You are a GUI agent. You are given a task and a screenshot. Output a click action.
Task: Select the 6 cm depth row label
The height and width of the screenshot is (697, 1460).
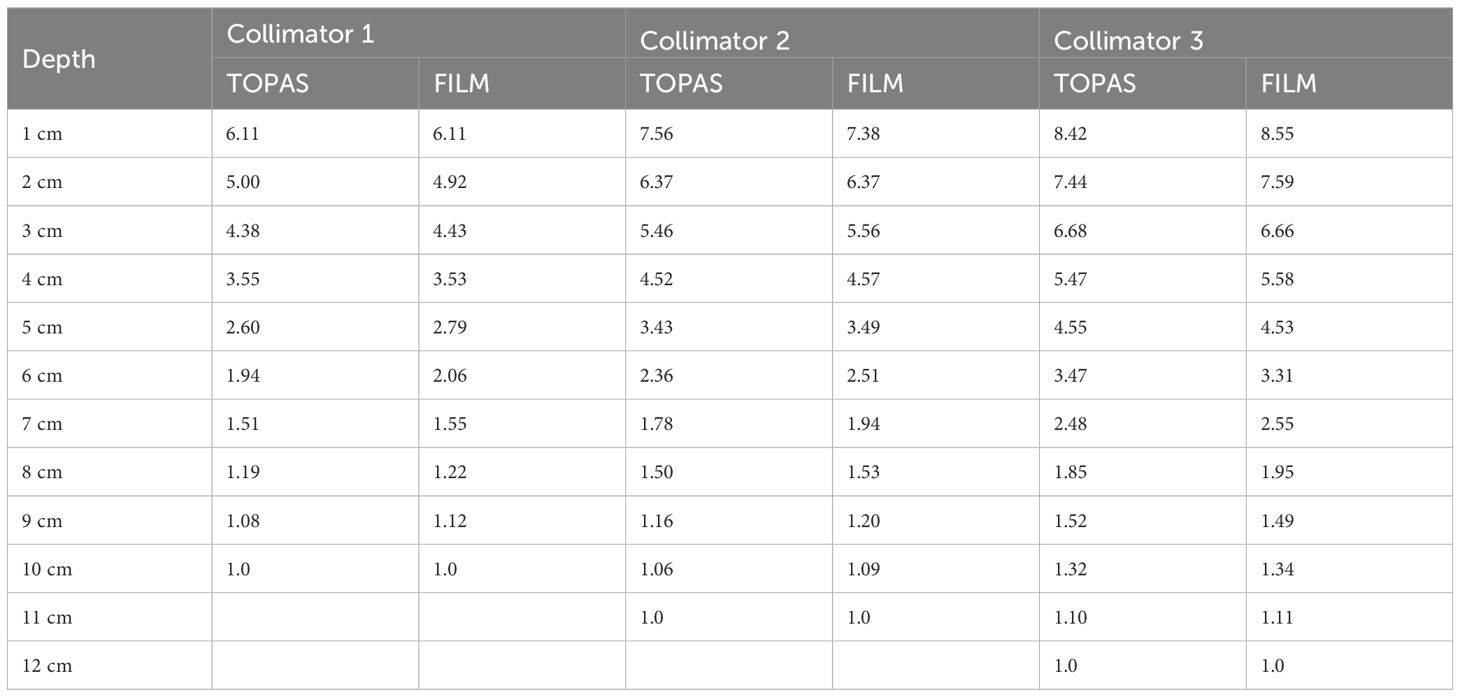click(x=42, y=376)
